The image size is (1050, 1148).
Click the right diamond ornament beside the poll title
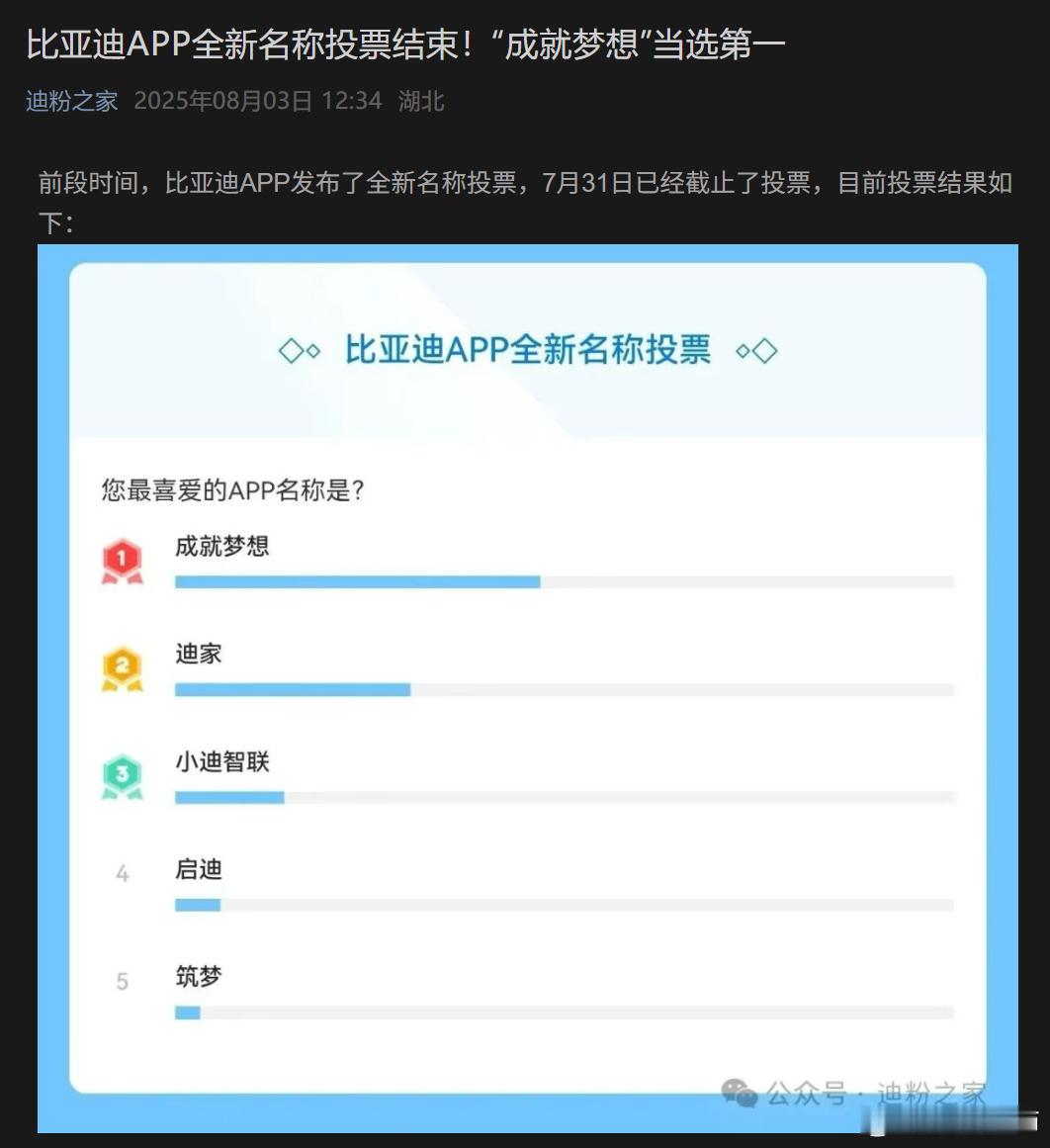756,351
